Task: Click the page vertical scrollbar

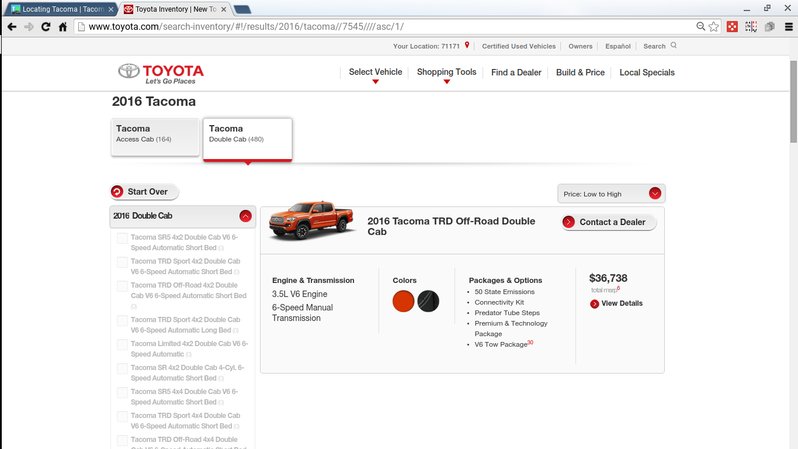Action: tap(793, 102)
